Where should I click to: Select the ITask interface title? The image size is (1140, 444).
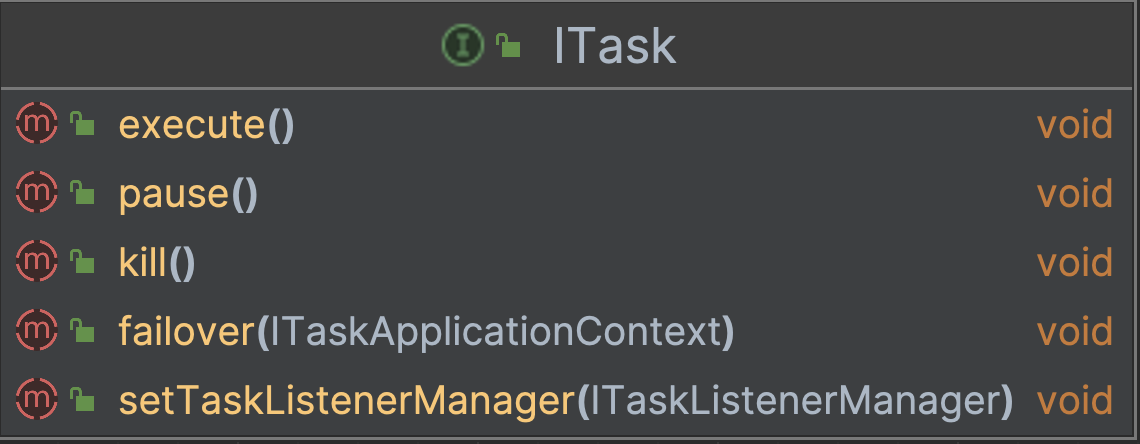pyautogui.click(x=614, y=46)
